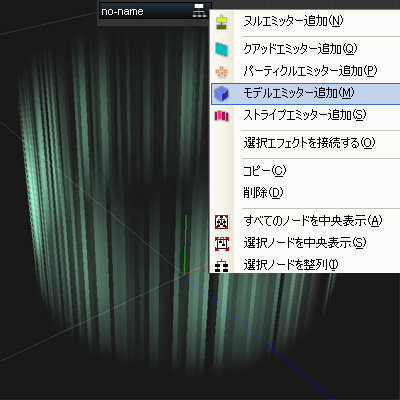
Task: Select the no-name node title
Action: coord(122,12)
